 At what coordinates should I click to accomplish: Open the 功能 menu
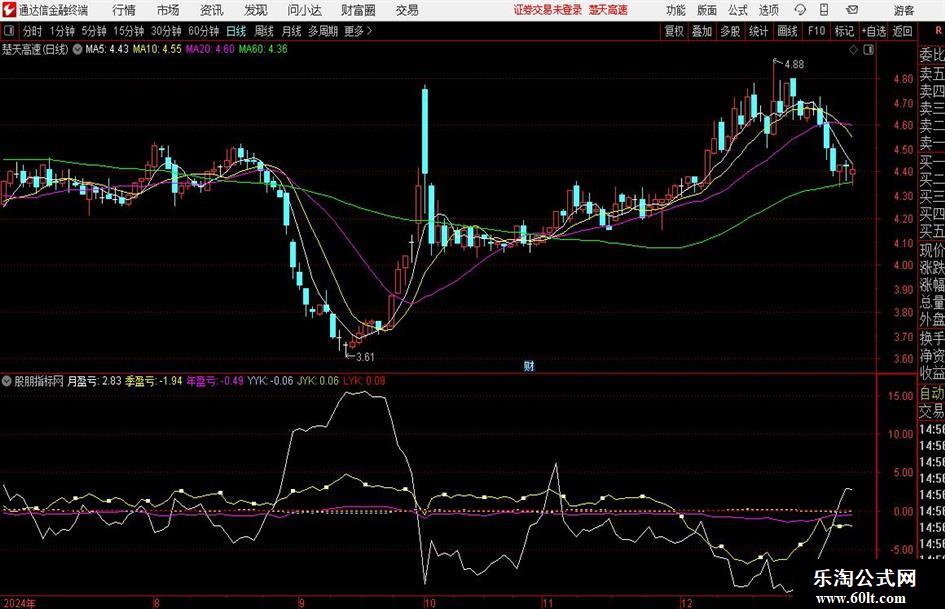coord(675,10)
